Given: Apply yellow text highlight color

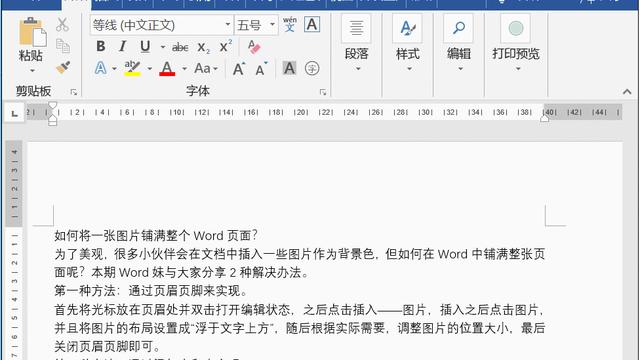Looking at the screenshot, I should click(132, 68).
